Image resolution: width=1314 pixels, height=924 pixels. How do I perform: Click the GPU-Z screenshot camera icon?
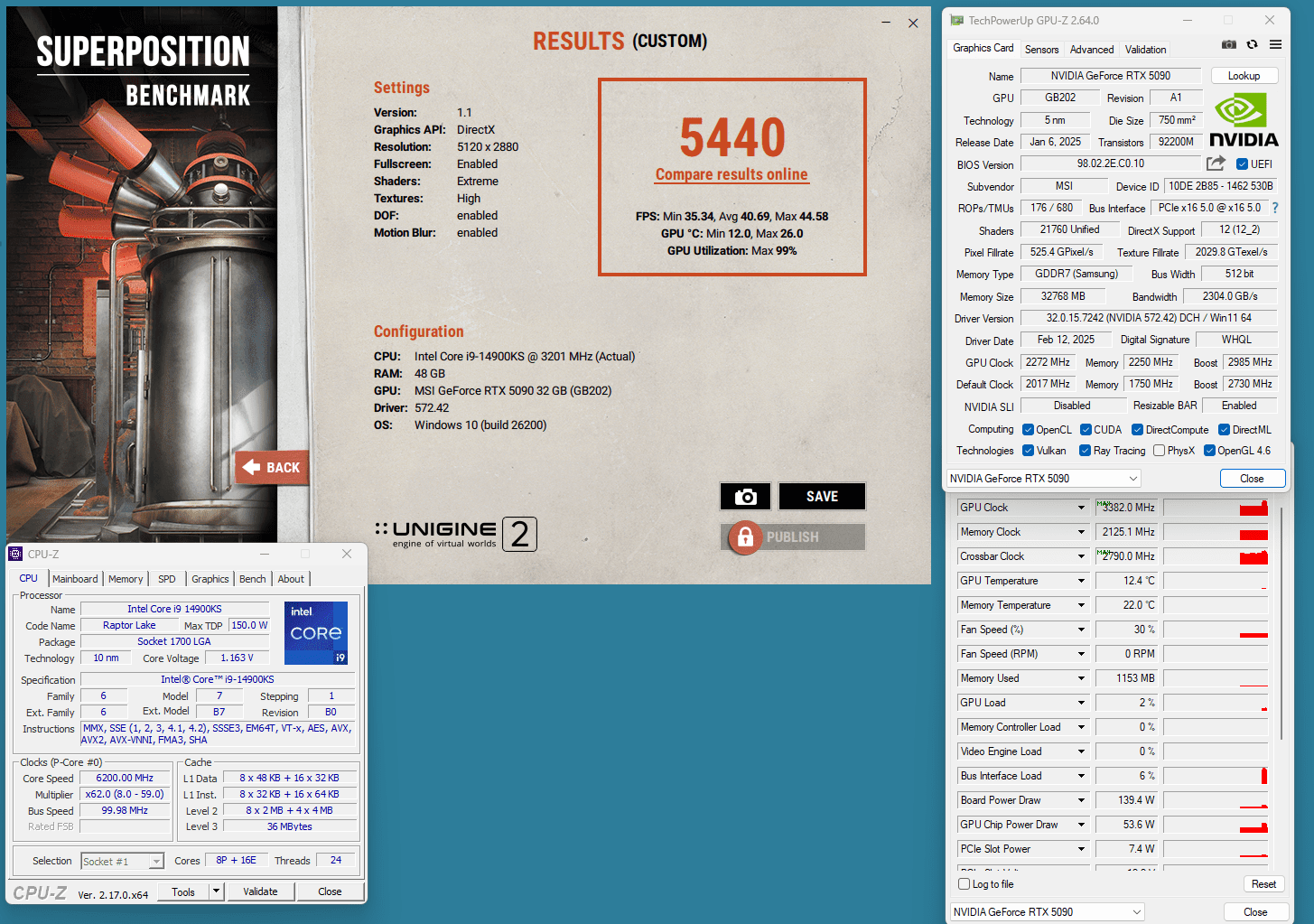pyautogui.click(x=1228, y=44)
